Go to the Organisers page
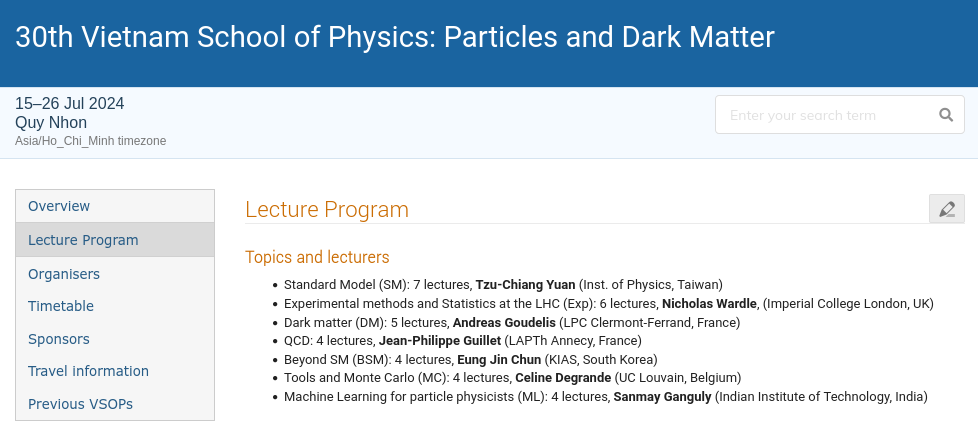Viewport: 978px width, 422px height. [x=64, y=273]
